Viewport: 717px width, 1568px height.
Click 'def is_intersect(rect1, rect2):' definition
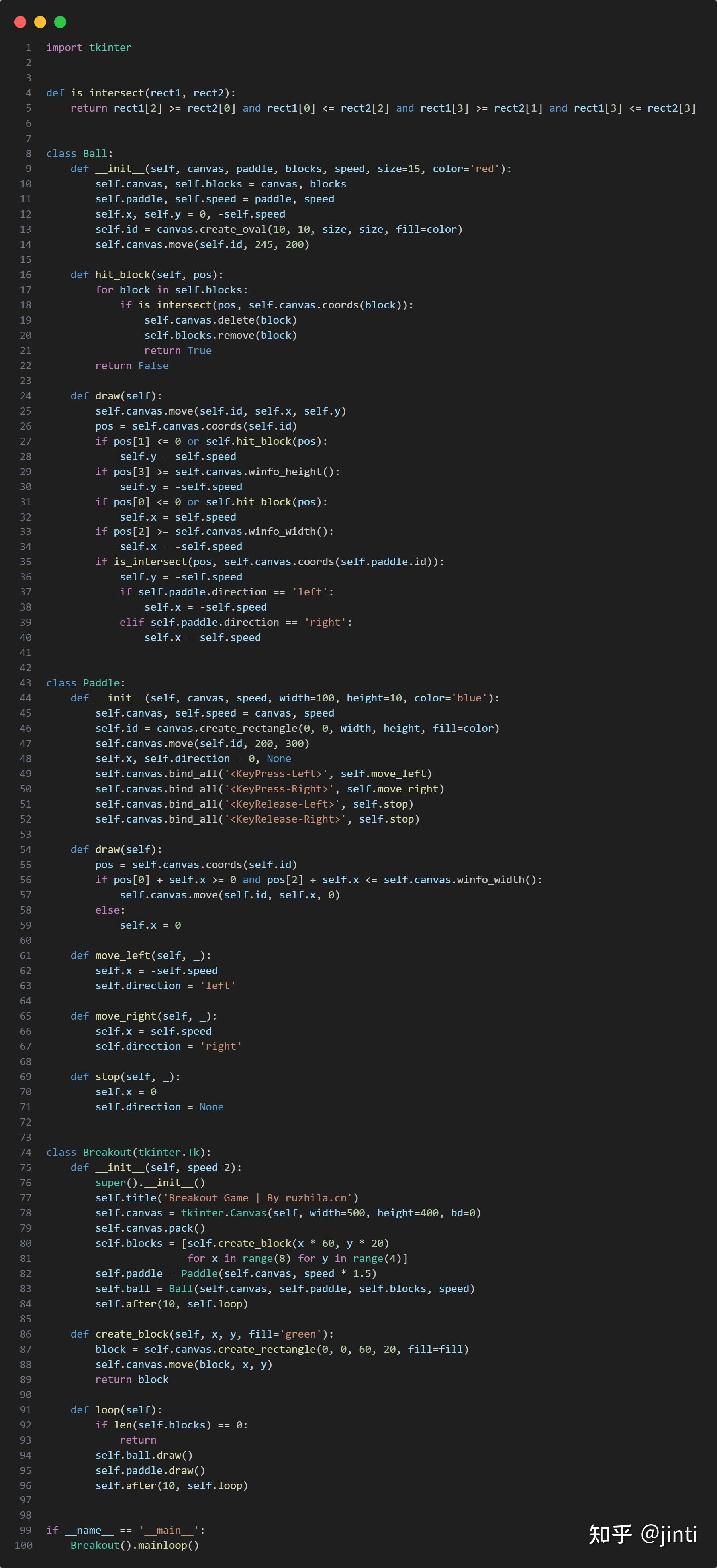(x=141, y=92)
